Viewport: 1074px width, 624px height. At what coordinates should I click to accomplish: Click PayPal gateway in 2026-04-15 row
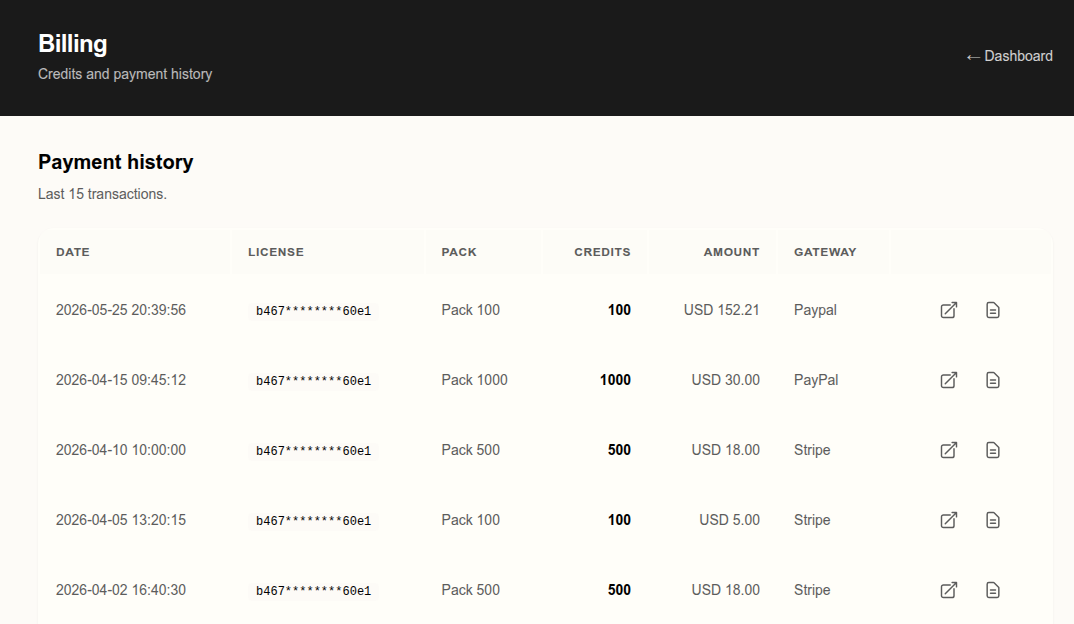tap(816, 380)
